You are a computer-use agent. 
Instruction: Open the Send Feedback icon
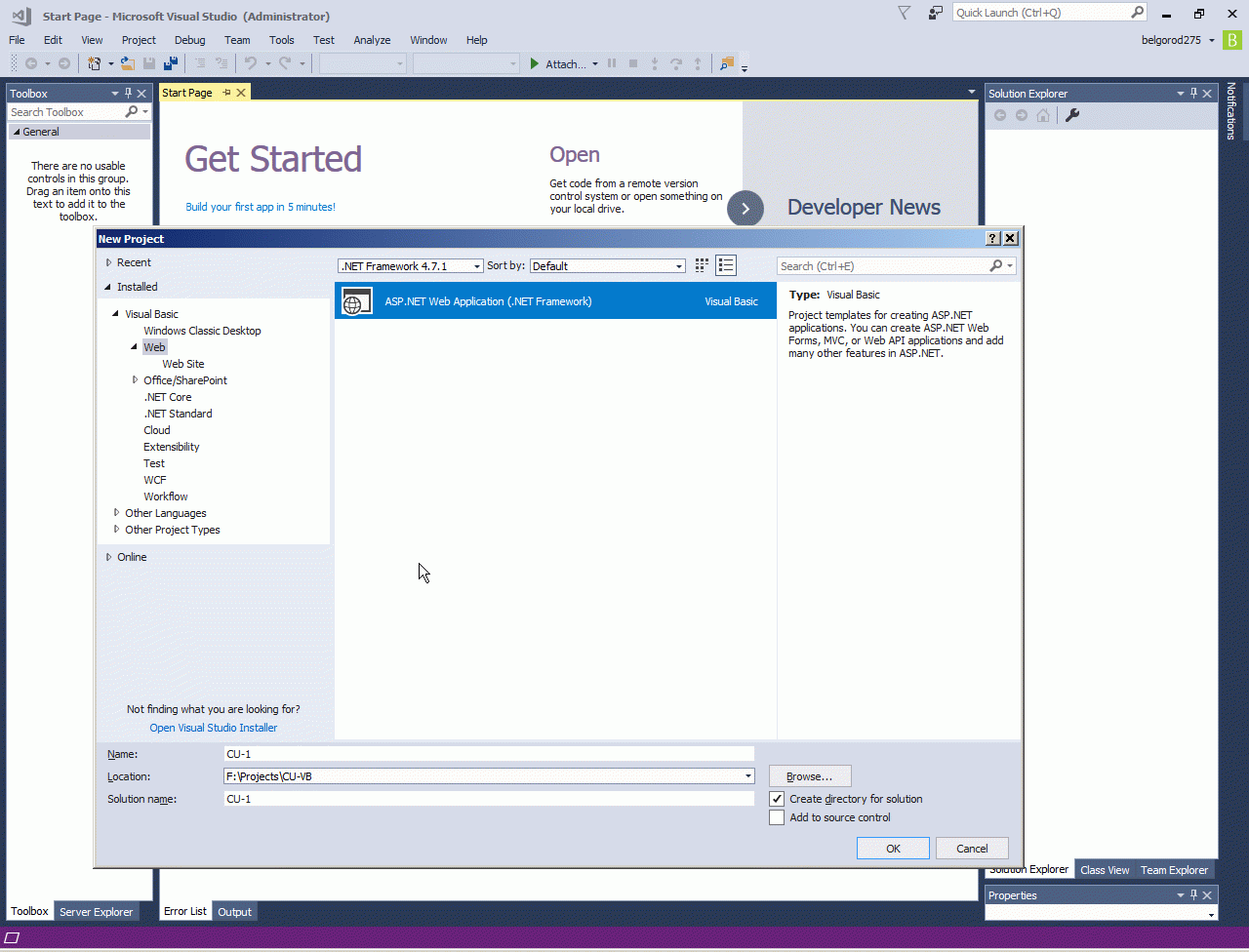pos(936,13)
